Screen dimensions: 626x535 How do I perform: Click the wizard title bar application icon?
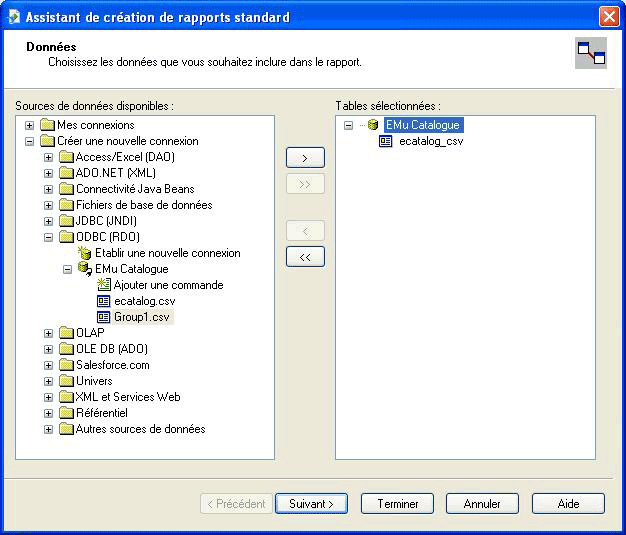pyautogui.click(x=14, y=17)
